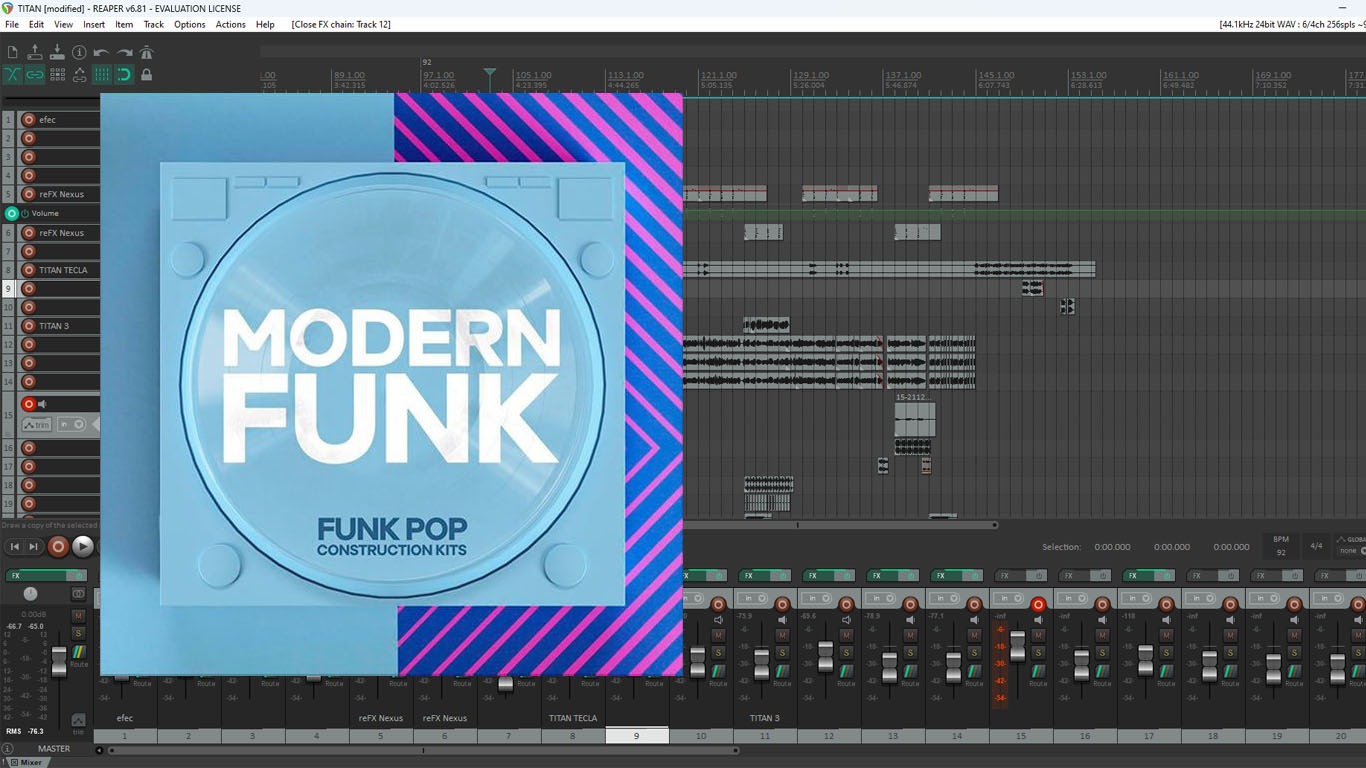Mute mixer strip 12
Image resolution: width=1366 pixels, height=768 pixels.
click(x=846, y=635)
